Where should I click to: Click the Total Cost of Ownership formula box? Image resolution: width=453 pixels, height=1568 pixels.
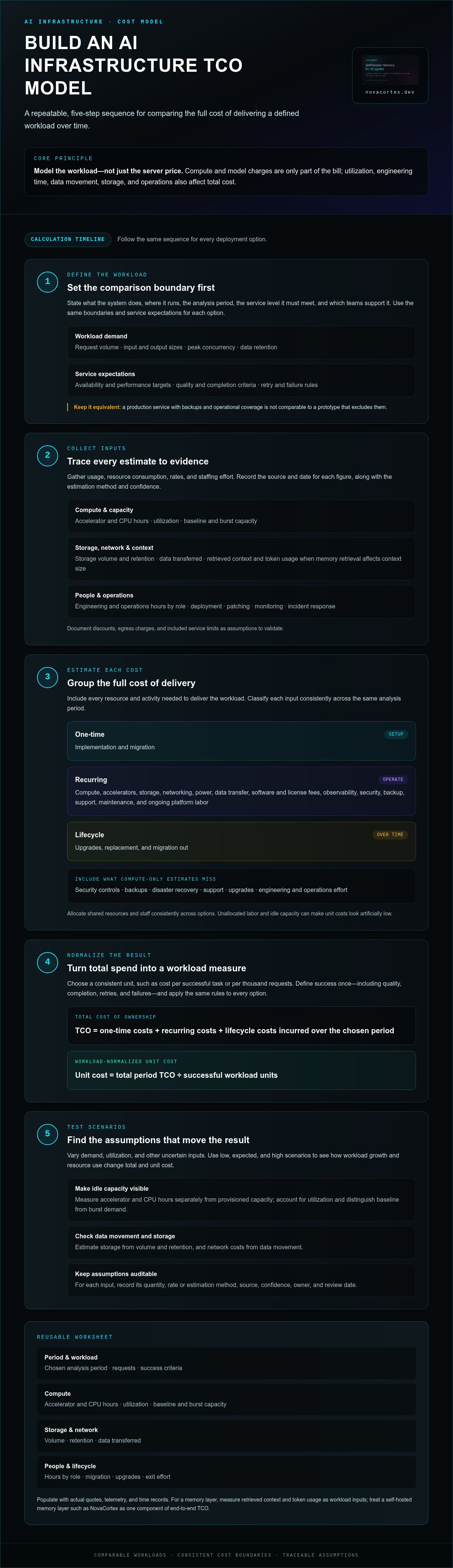click(241, 1026)
